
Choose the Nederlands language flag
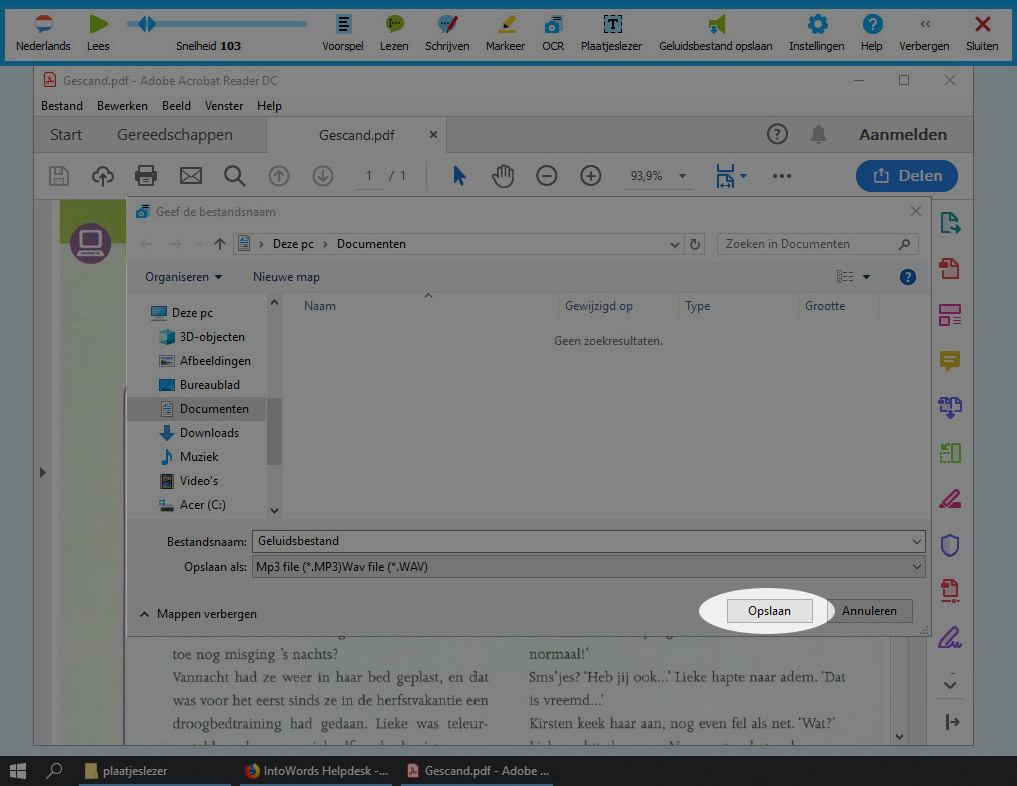43,24
